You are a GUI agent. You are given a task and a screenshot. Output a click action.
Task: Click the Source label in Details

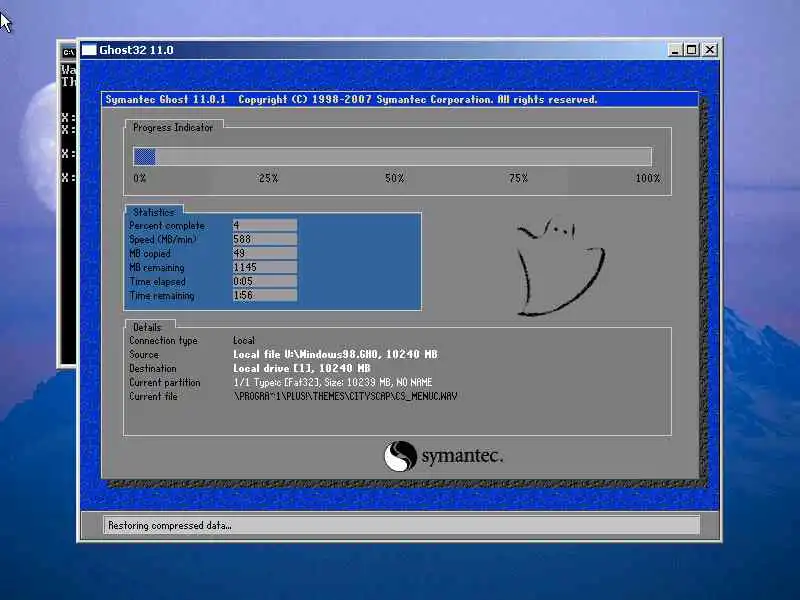[144, 355]
